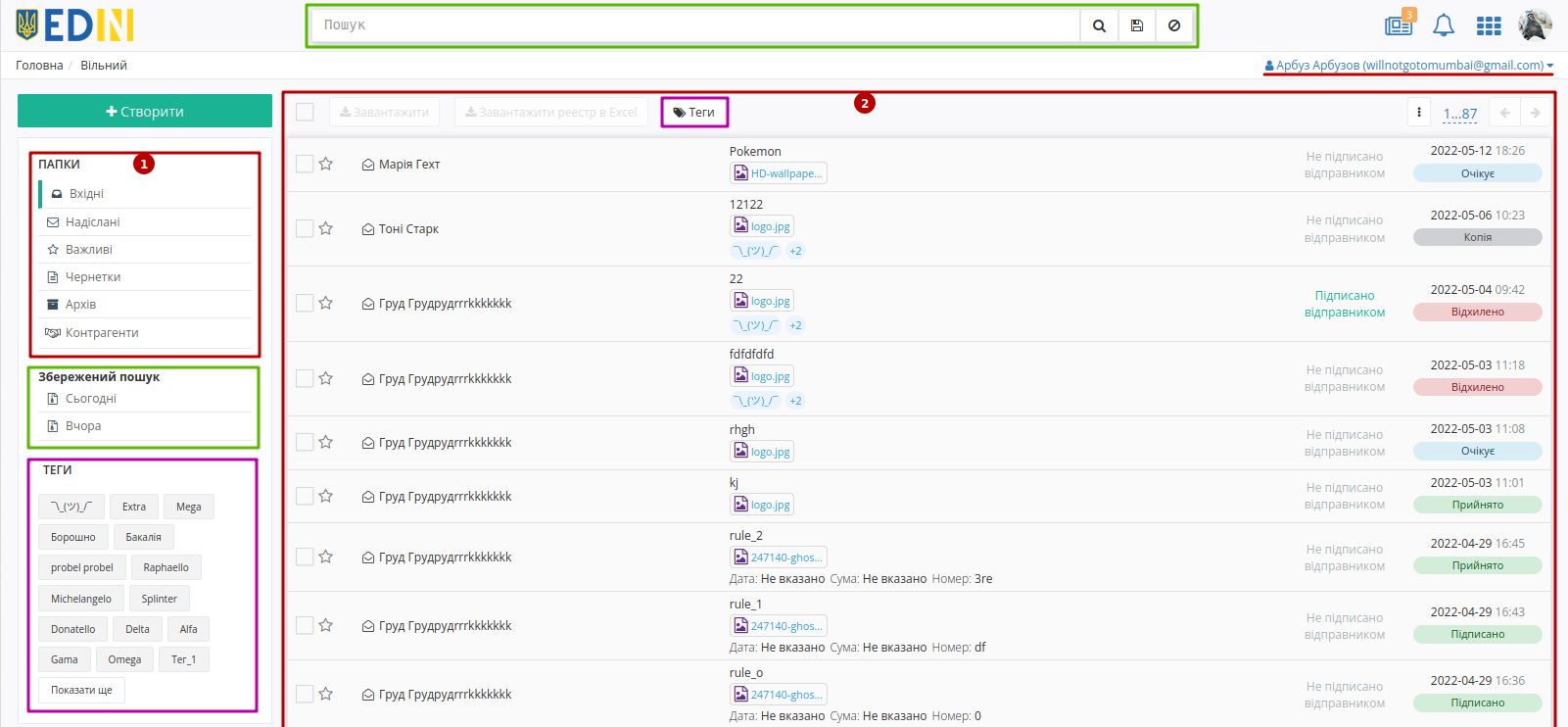Star the kj document
Screen dimensions: 1568x727
326,496
